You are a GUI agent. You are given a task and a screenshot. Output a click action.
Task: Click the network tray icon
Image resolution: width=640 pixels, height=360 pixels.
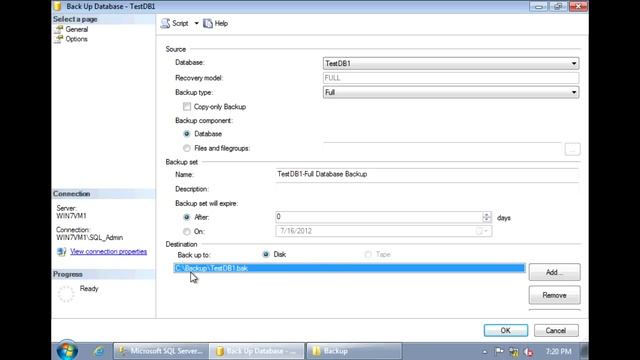click(514, 351)
